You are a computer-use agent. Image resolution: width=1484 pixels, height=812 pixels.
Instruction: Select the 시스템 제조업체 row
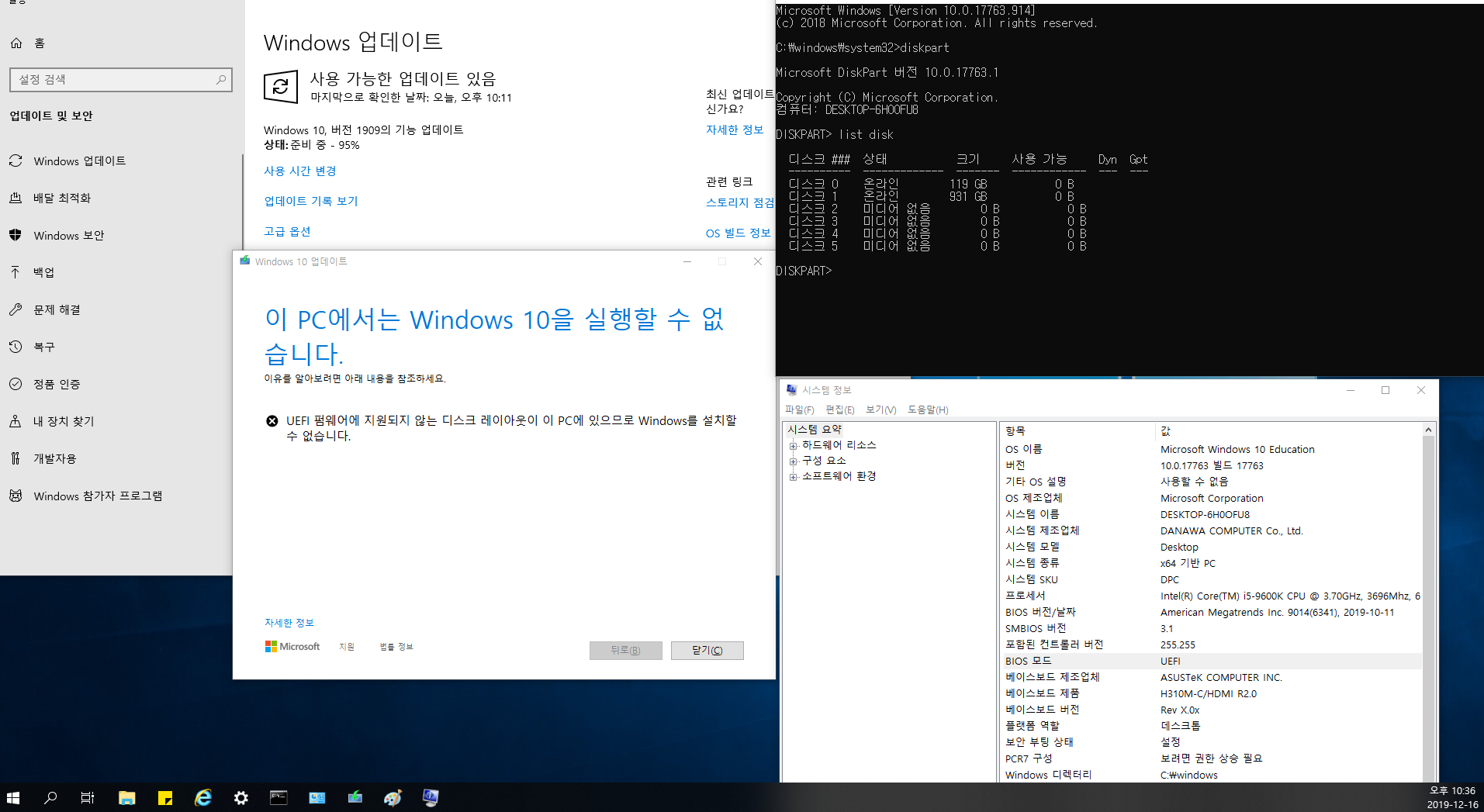1211,531
